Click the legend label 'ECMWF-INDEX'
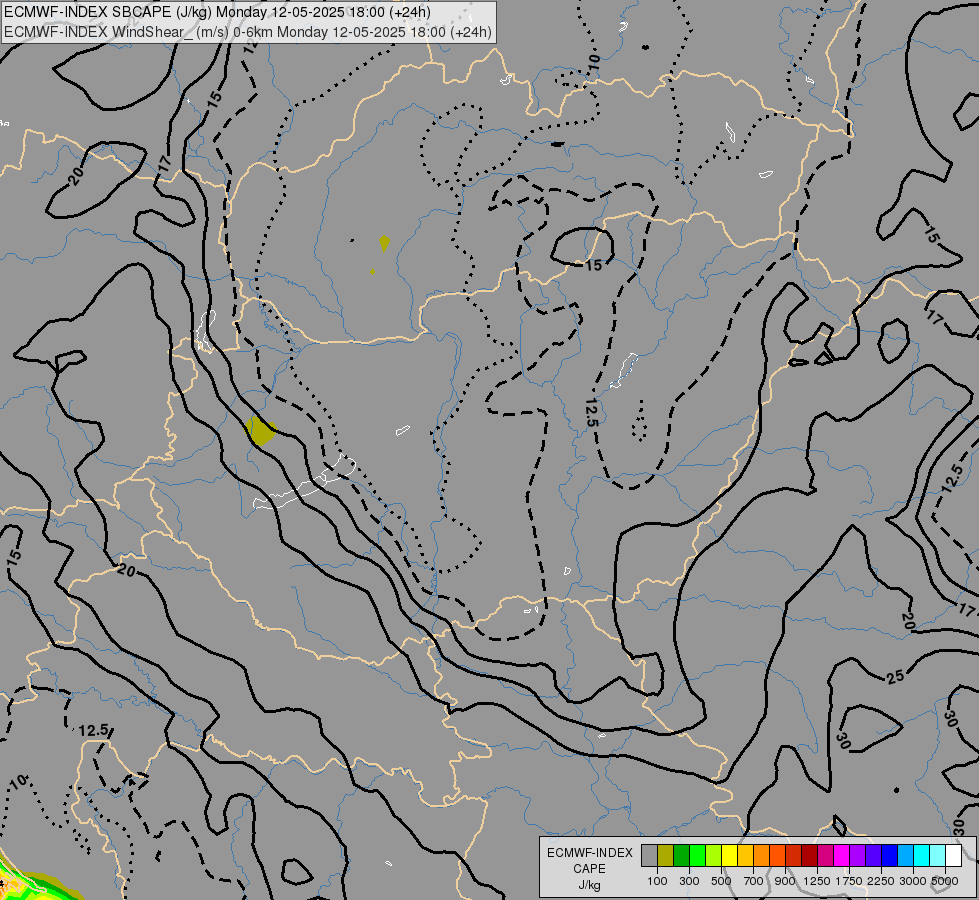This screenshot has width=979, height=900. point(590,853)
